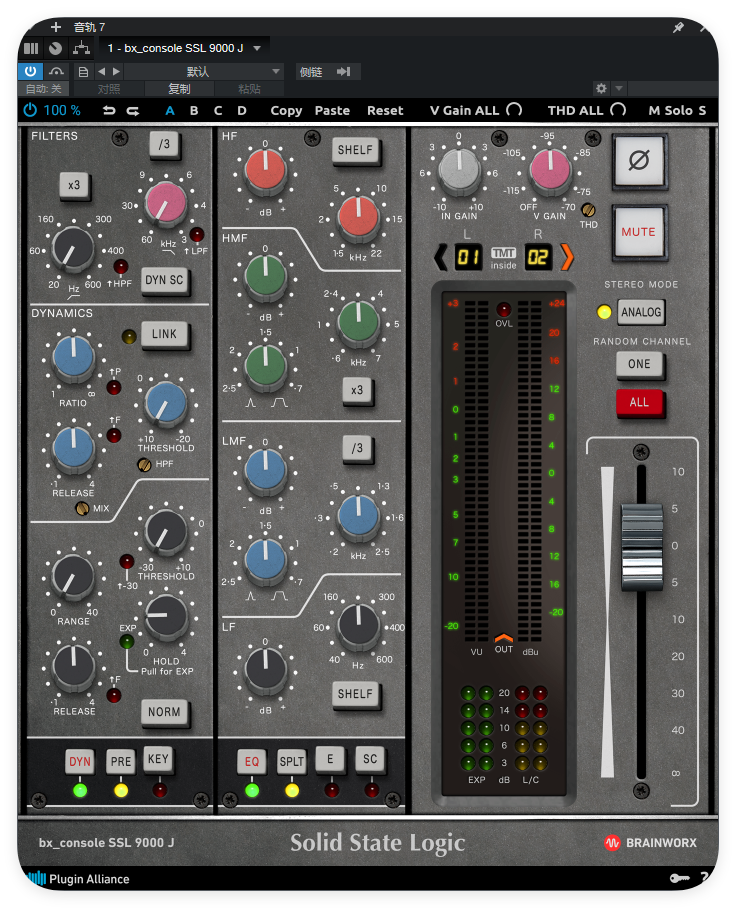Click the 复制 copy tab
Screen dimensions: 736x908
(179, 89)
